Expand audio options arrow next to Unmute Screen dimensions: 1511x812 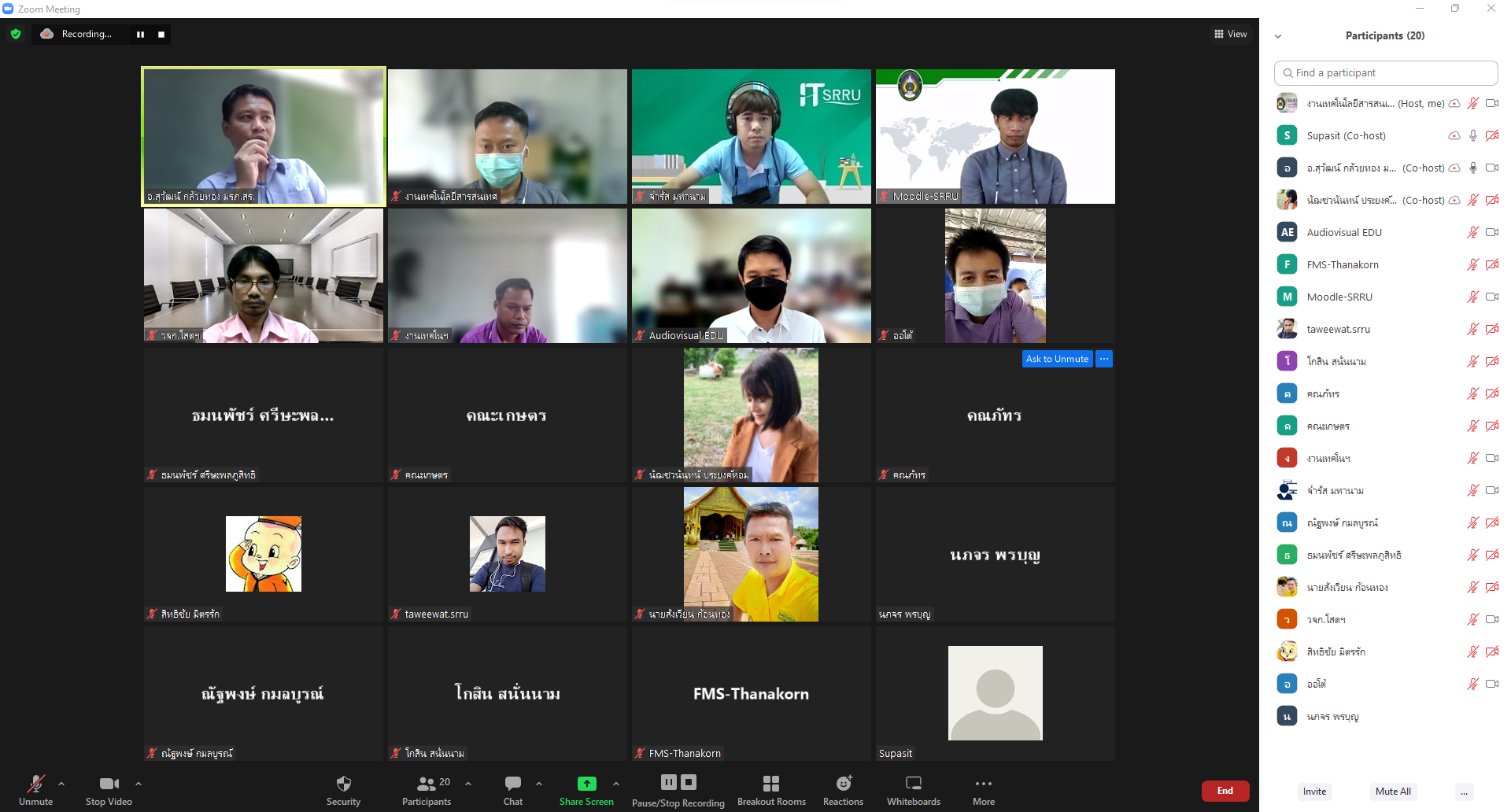[x=61, y=784]
